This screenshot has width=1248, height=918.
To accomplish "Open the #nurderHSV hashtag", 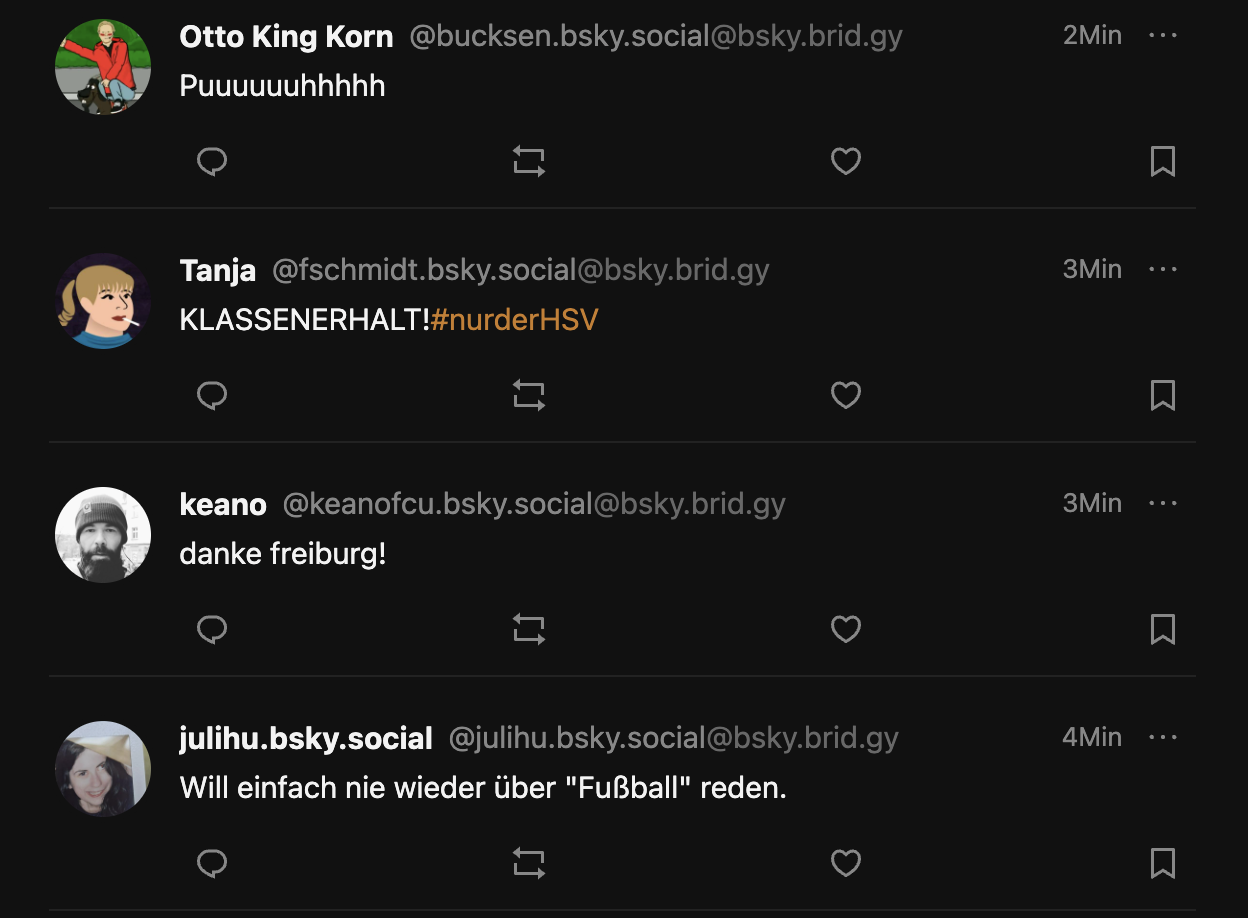I will click(x=515, y=320).
